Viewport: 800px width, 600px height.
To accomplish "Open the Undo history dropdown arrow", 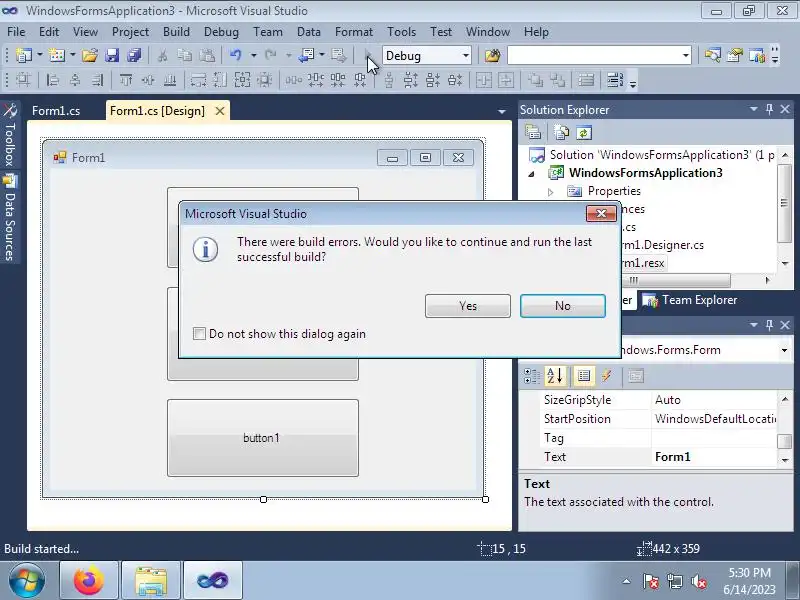I will pos(253,55).
